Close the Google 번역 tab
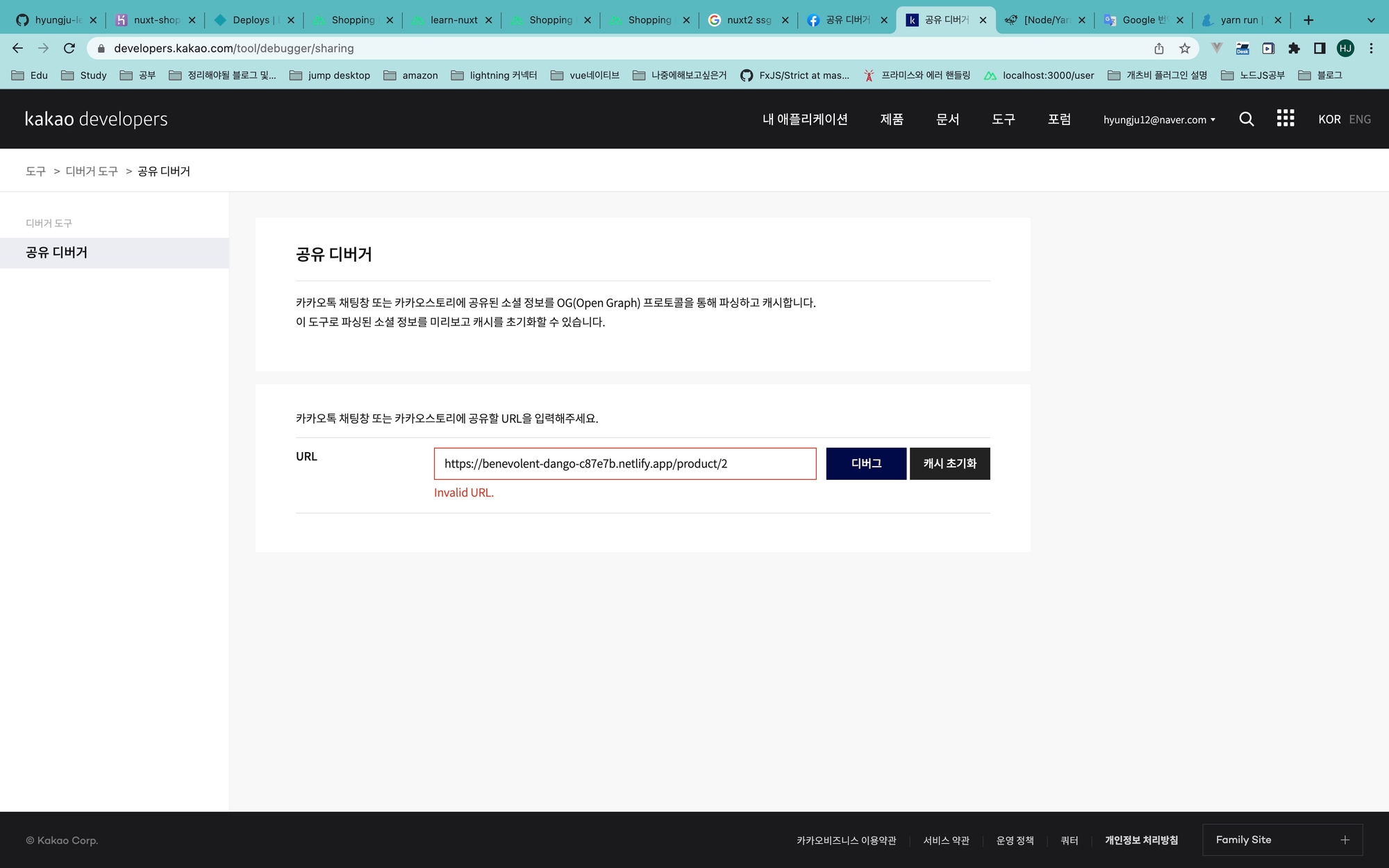This screenshot has width=1389, height=868. (x=1180, y=20)
